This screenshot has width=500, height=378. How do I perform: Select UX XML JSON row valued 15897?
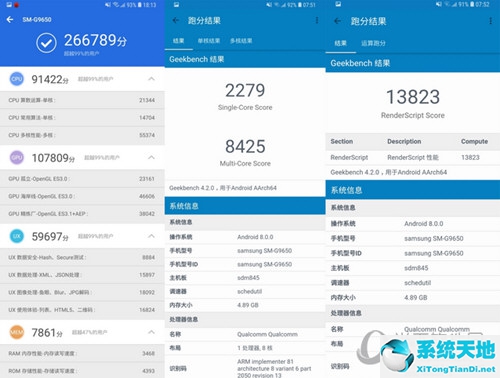pyautogui.click(x=82, y=275)
